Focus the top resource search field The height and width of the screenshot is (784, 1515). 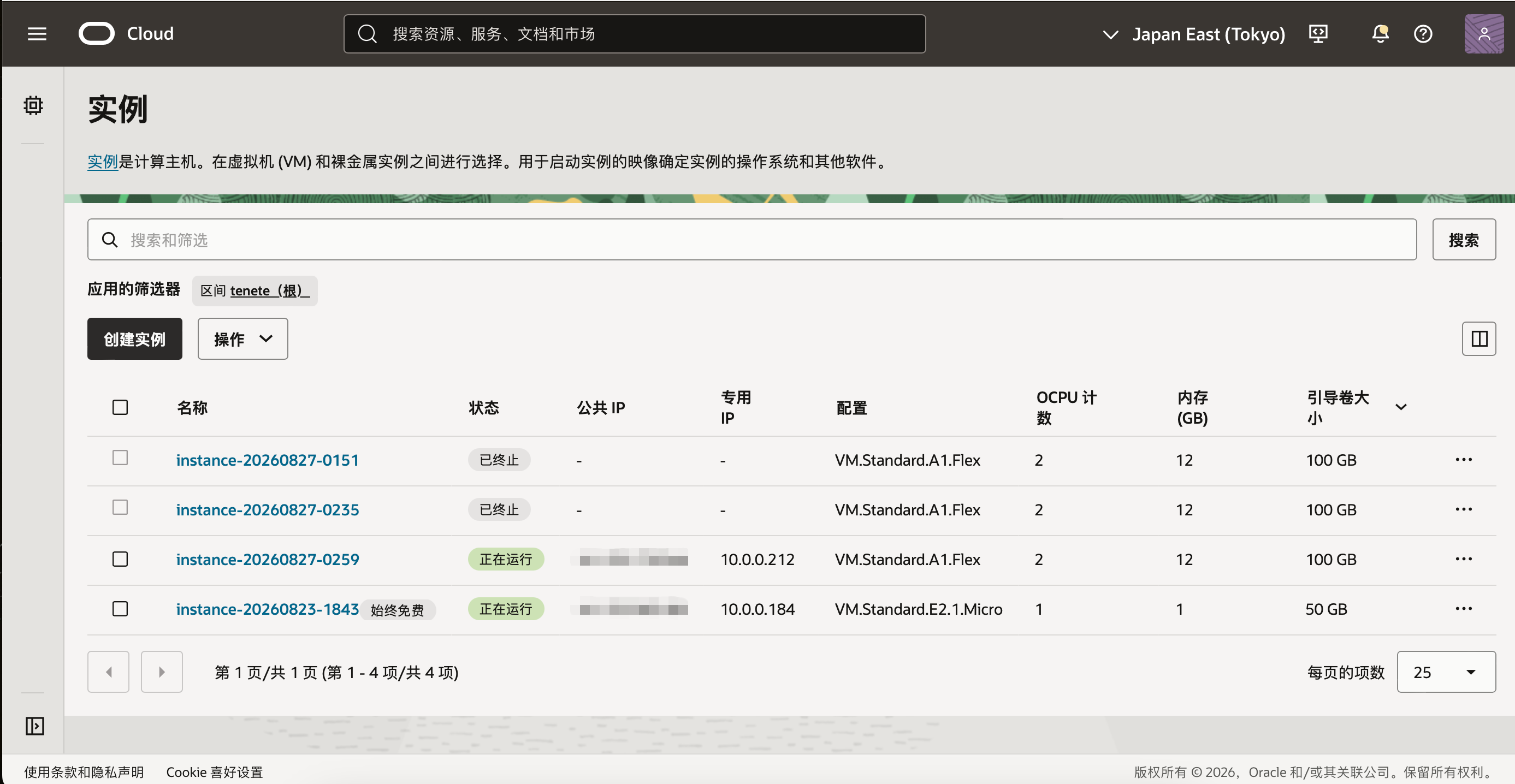click(635, 34)
